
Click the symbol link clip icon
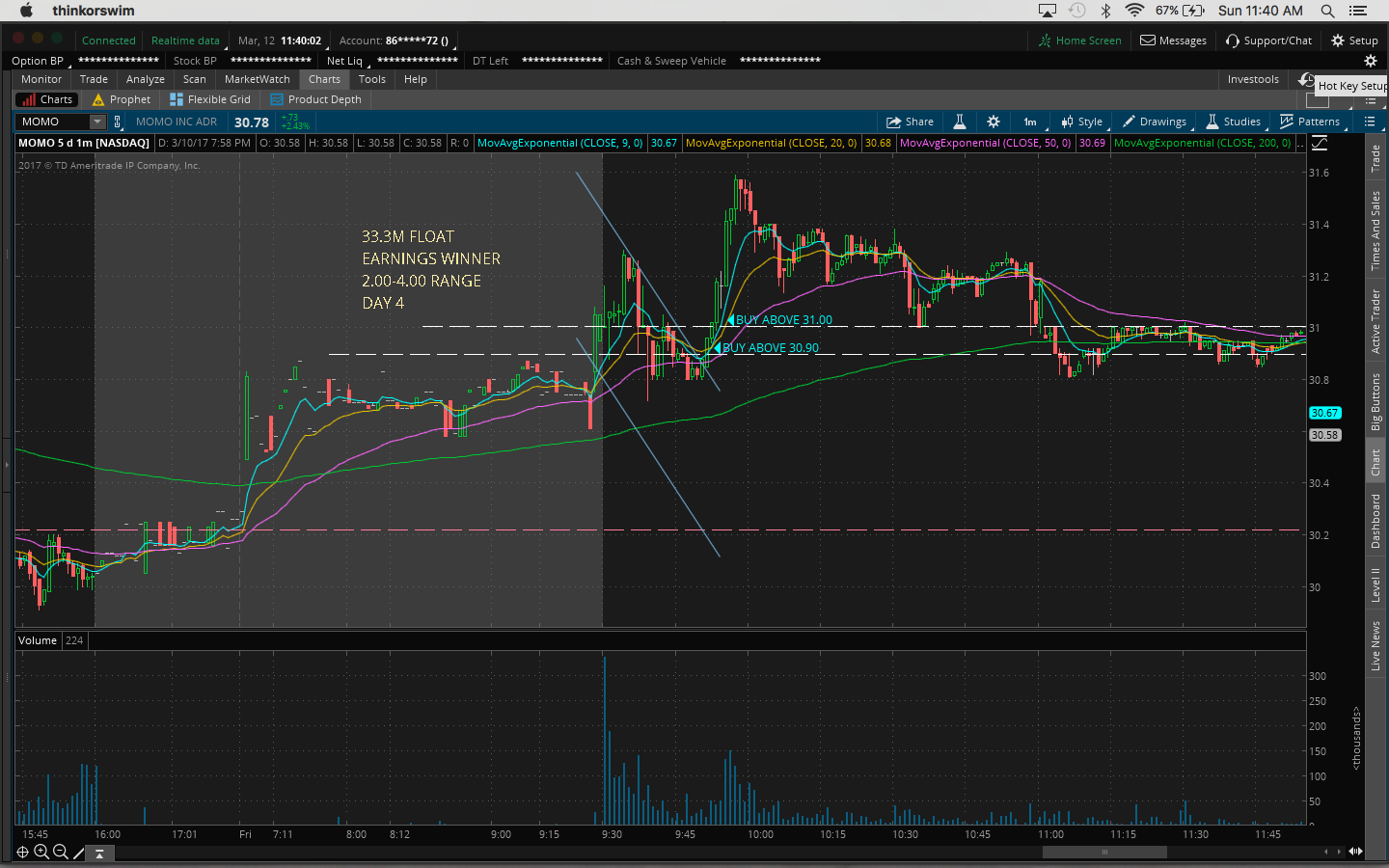pyautogui.click(x=118, y=122)
